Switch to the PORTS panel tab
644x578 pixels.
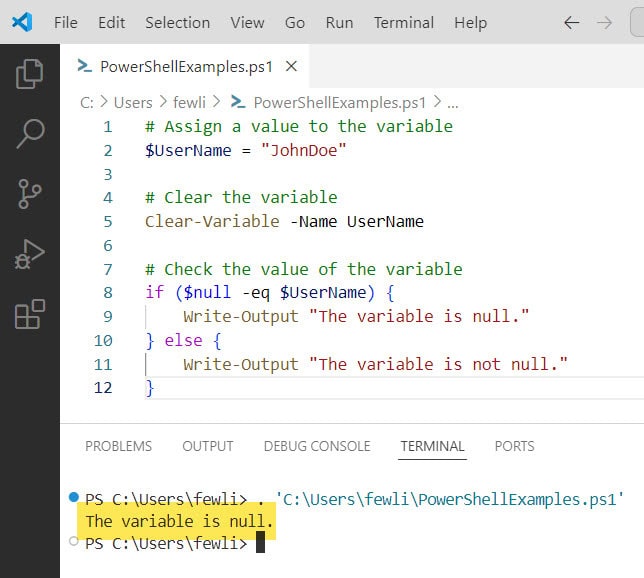(514, 446)
